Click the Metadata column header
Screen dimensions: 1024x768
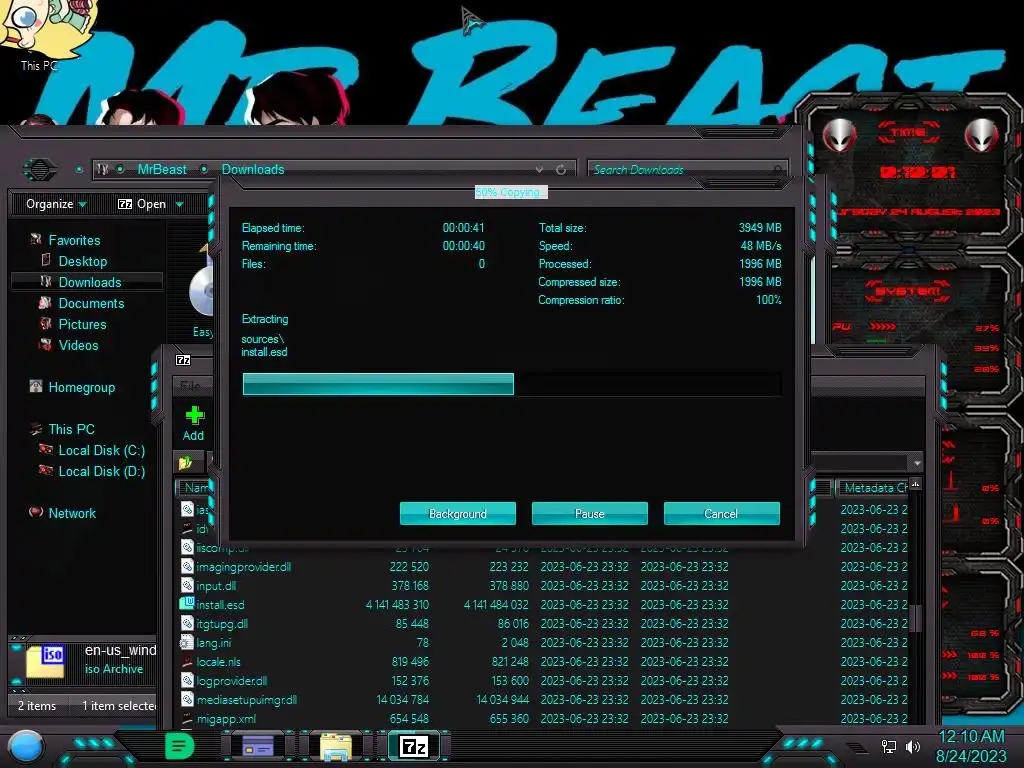click(x=872, y=488)
